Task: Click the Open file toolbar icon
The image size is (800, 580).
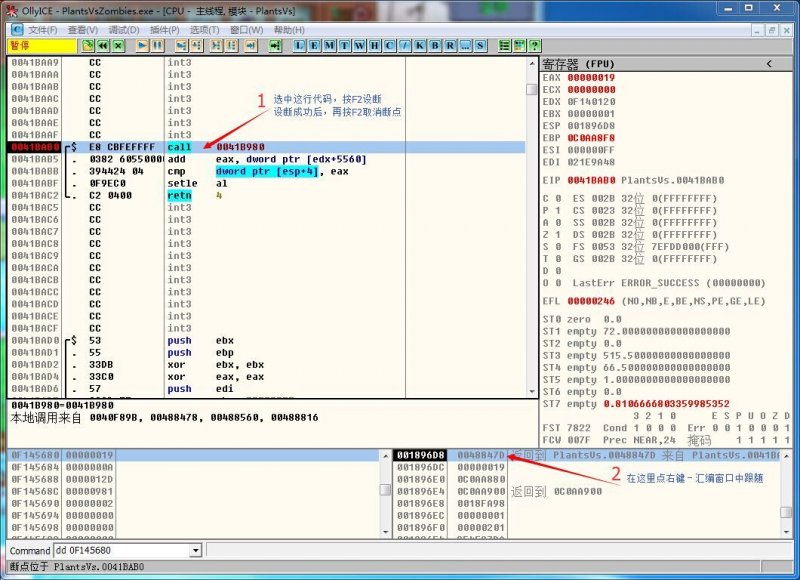Action: point(88,46)
